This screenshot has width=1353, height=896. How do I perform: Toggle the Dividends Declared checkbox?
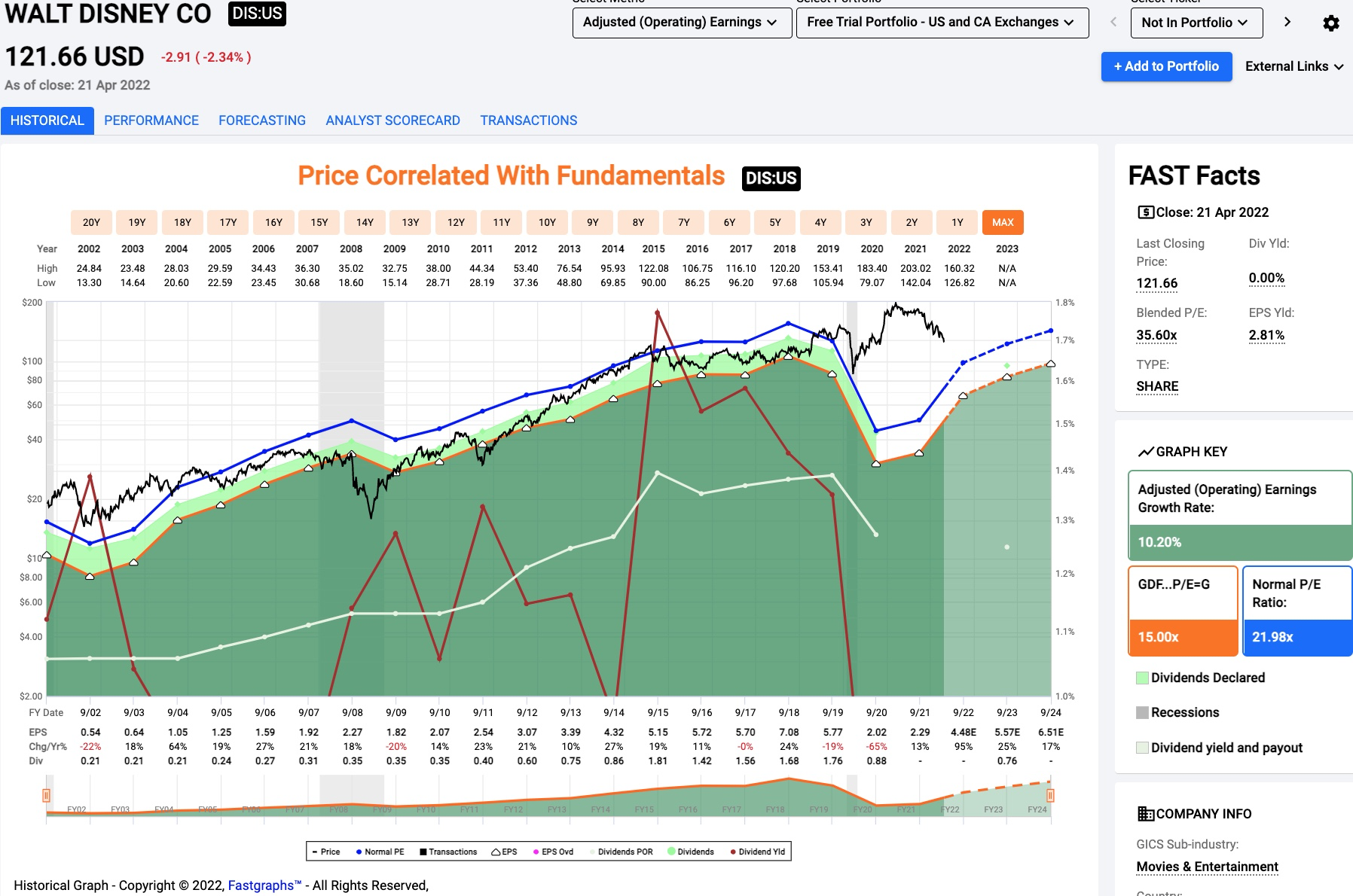1142,678
